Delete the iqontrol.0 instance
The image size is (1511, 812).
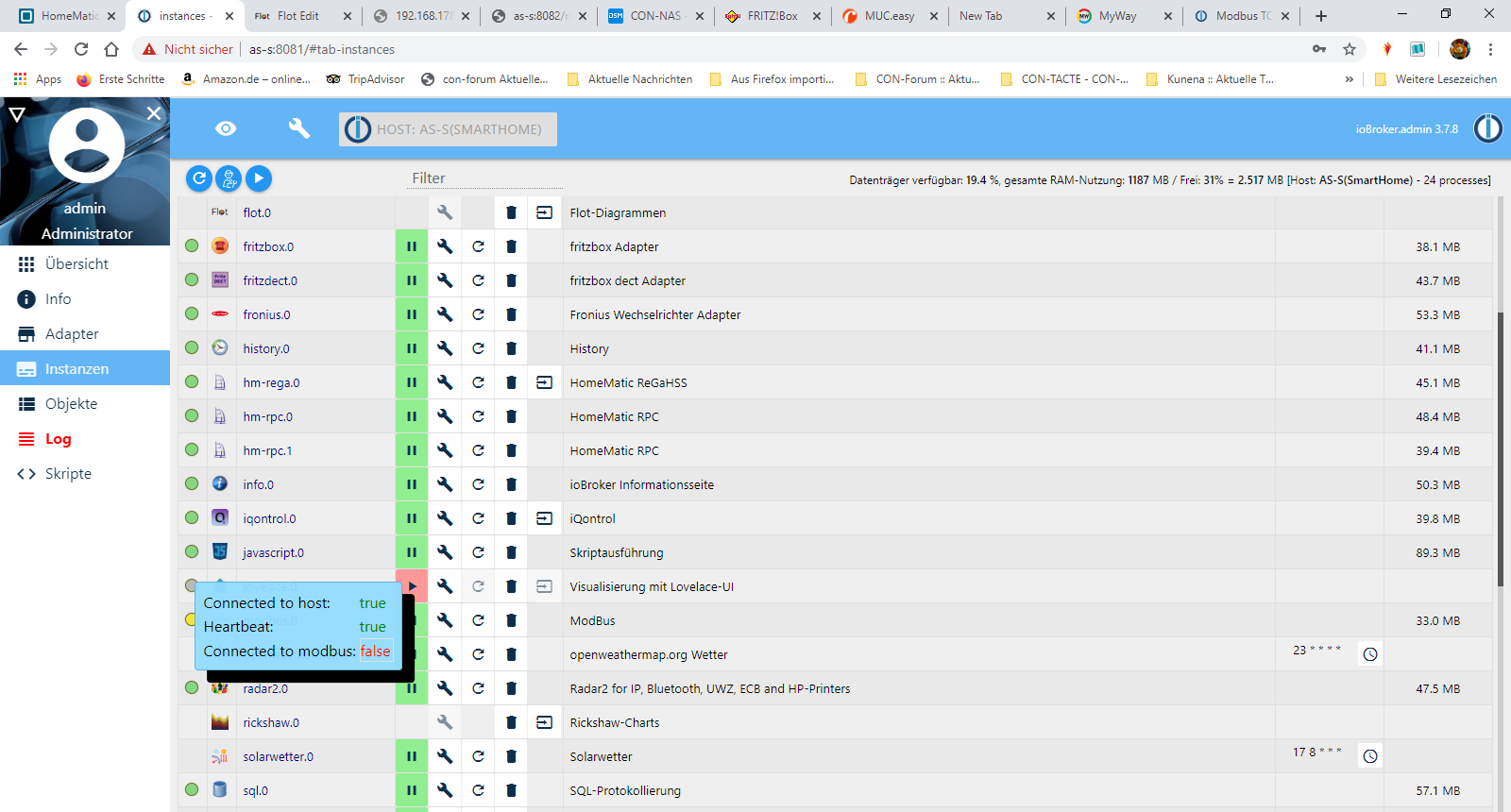[511, 518]
